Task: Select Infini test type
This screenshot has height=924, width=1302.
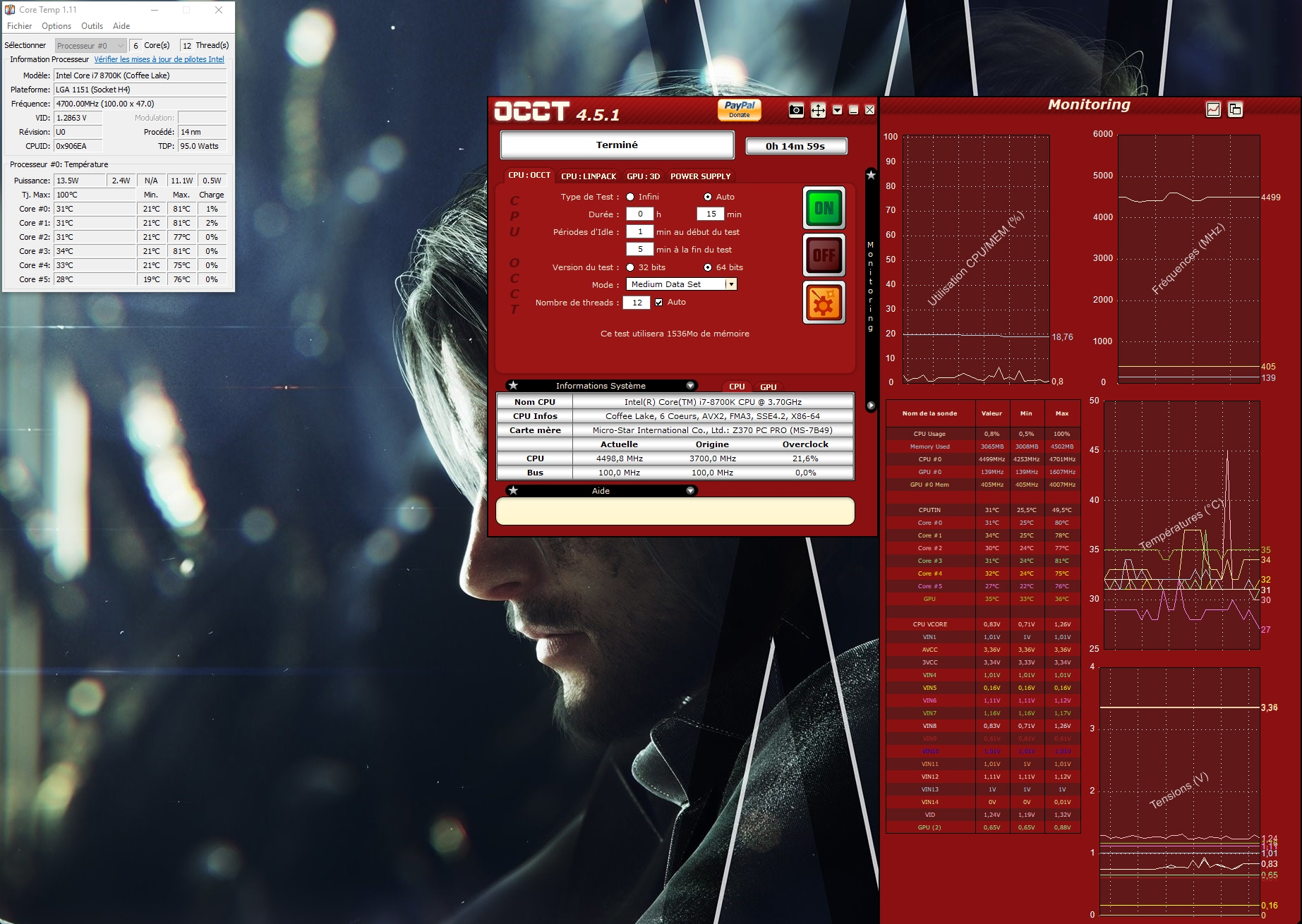Action: click(x=630, y=197)
